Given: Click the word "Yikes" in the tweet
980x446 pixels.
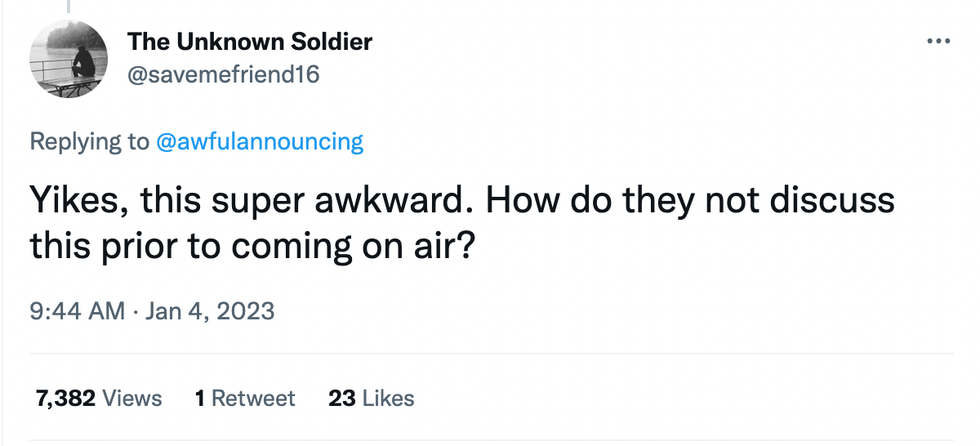Looking at the screenshot, I should coord(71,201).
